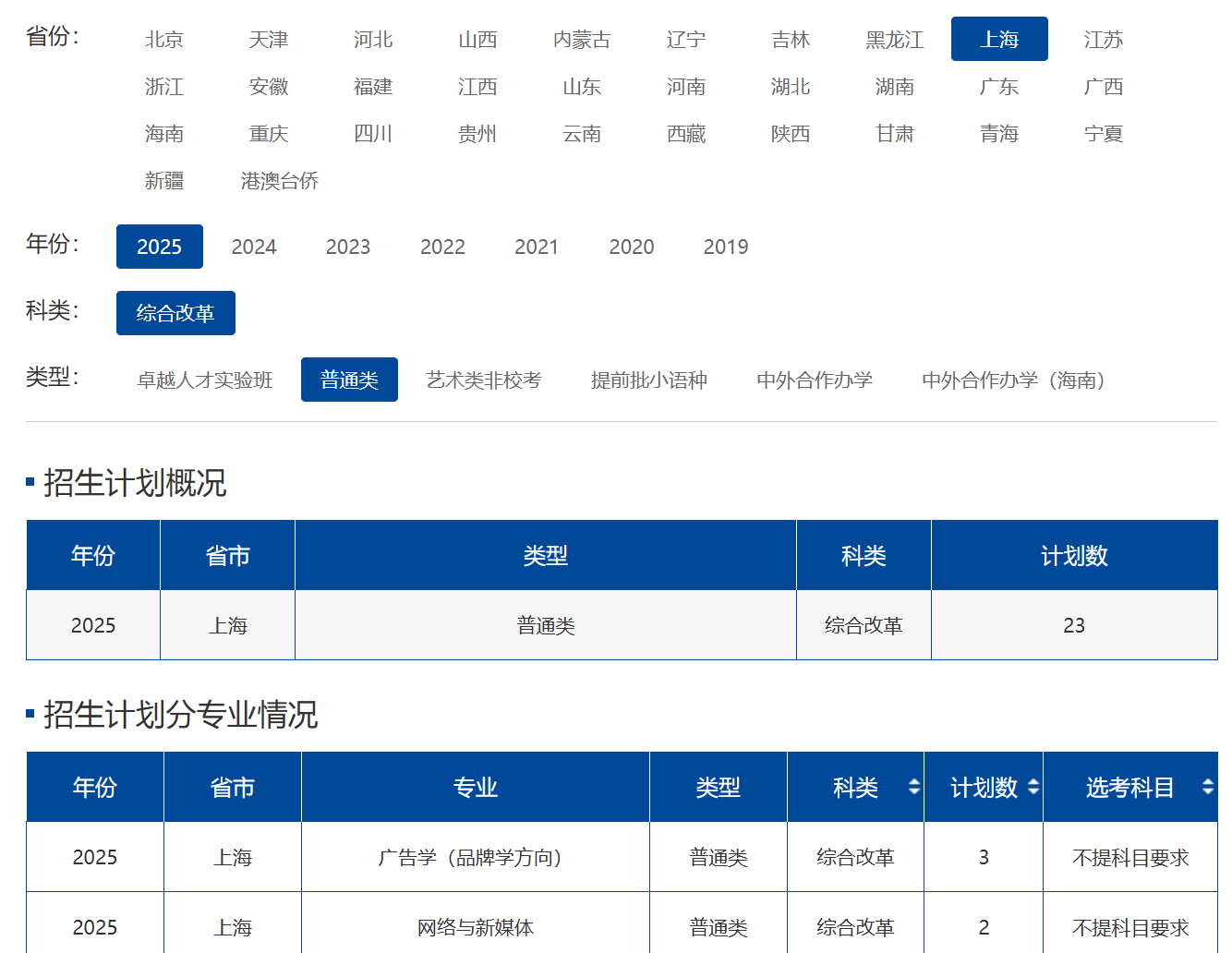Viewport: 1232px width, 953px height.
Task: Sort table by 科类 column arrows
Action: (x=913, y=787)
